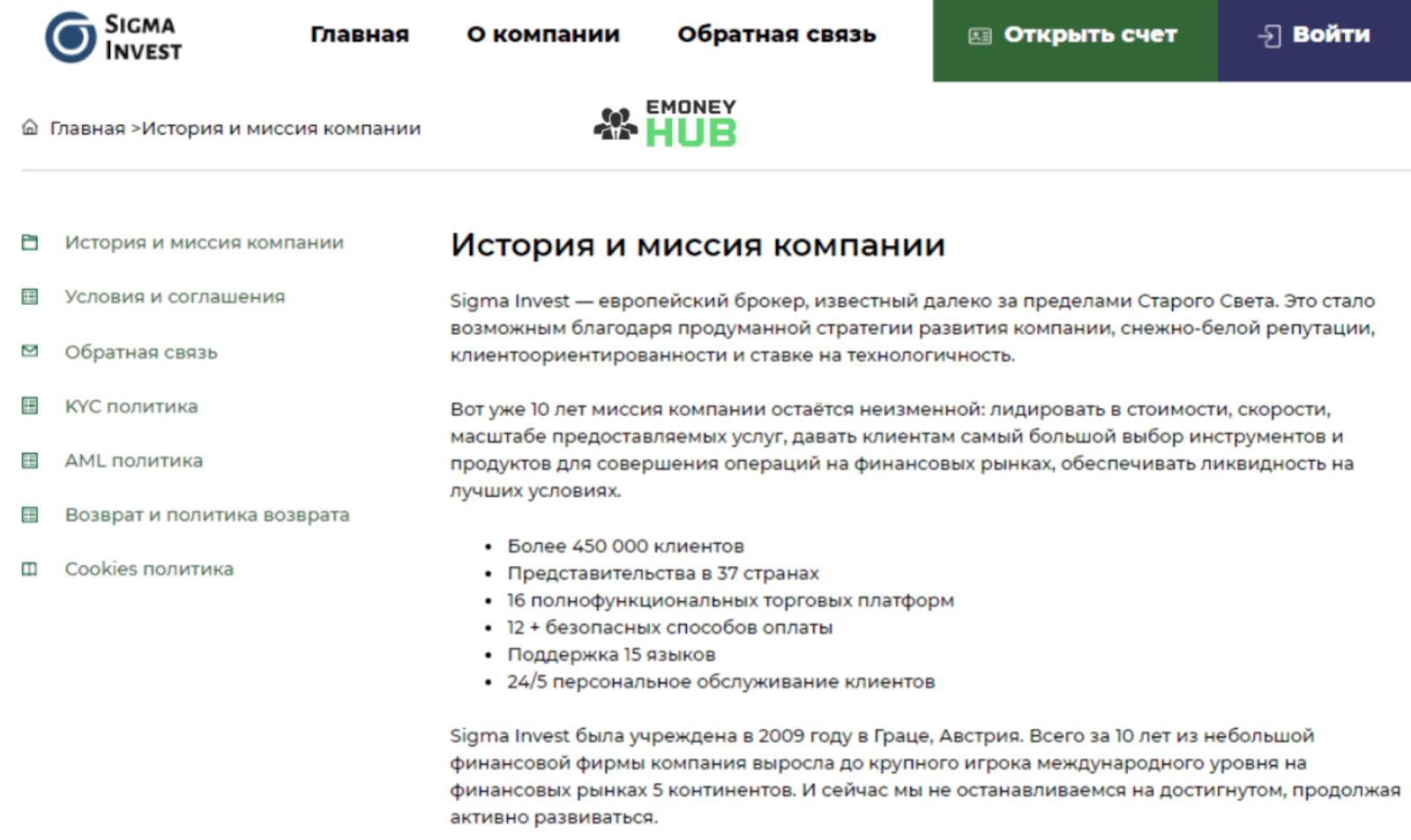The image size is (1411, 840).
Task: Click the account card icon in Открыть счет
Action: coord(980,36)
